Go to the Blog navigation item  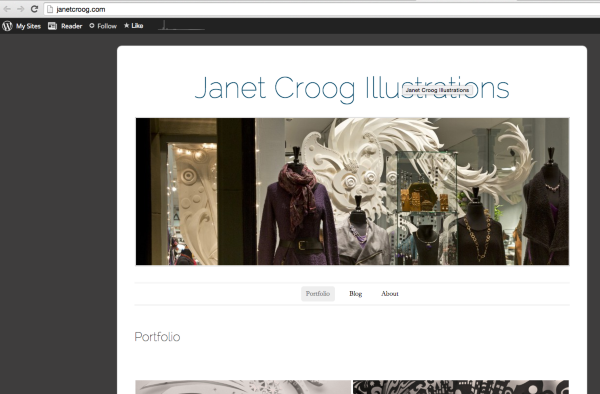(355, 294)
